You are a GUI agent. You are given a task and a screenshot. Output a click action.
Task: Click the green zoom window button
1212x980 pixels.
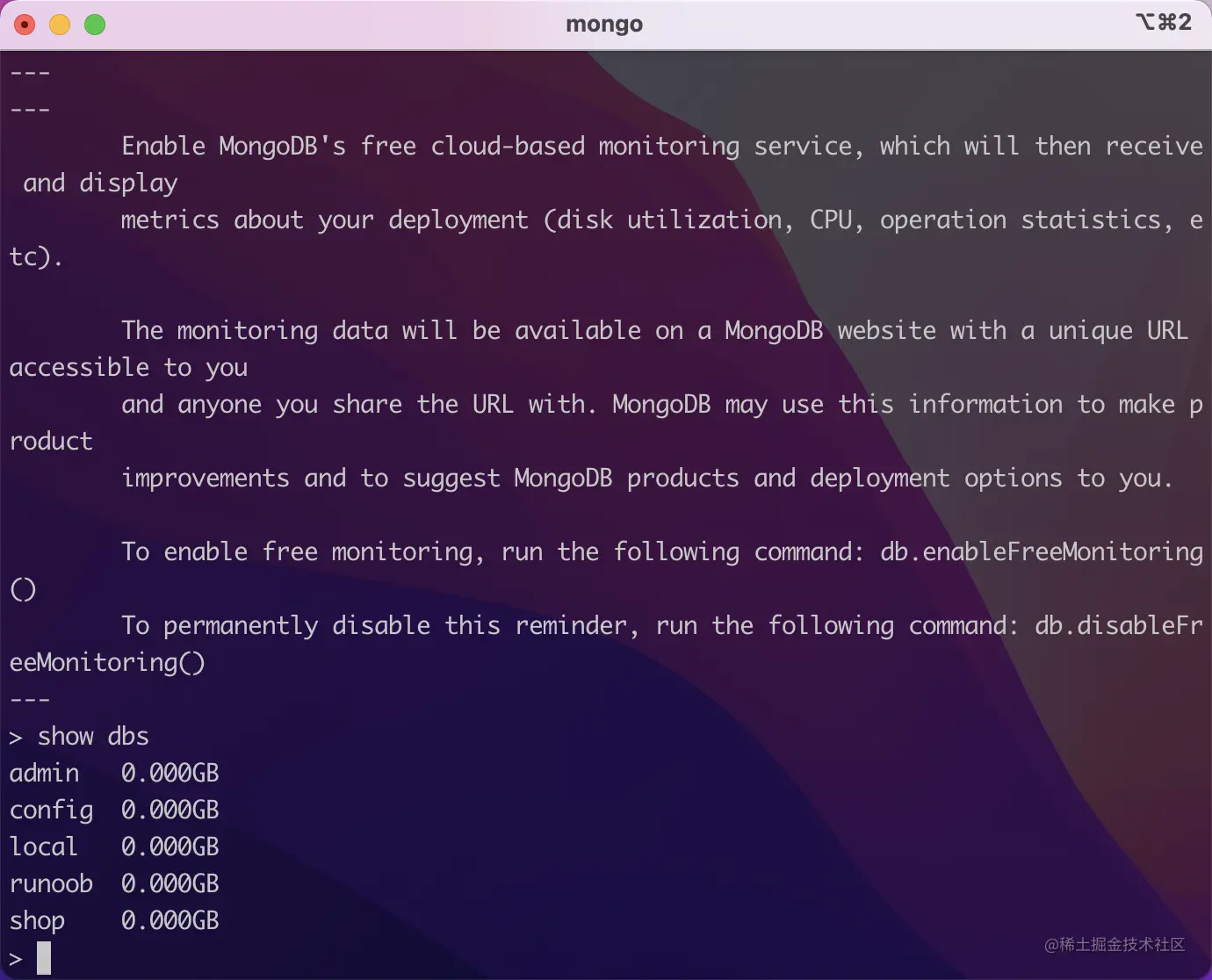[95, 25]
